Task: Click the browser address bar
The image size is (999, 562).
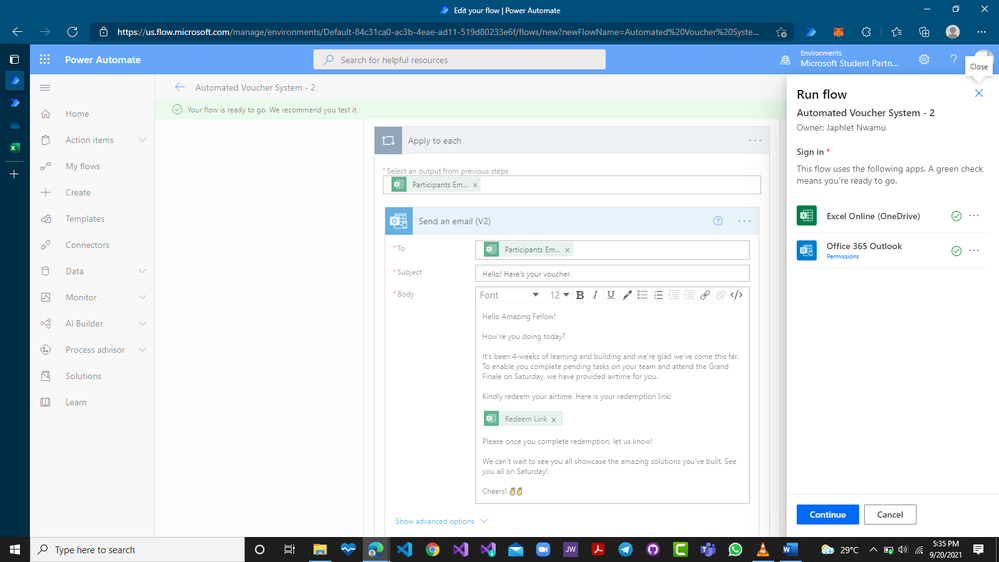Action: (438, 32)
